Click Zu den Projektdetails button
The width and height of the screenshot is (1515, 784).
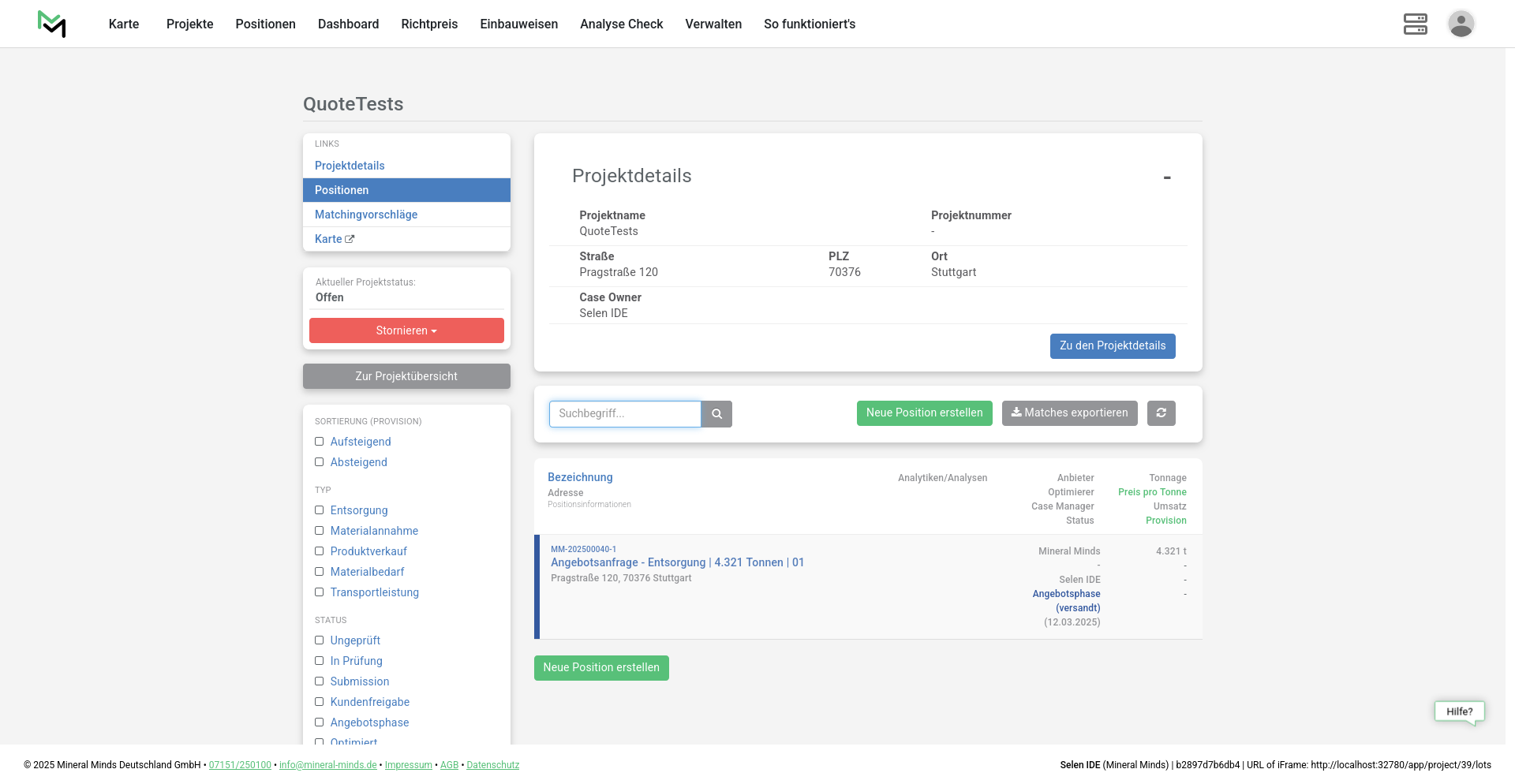pos(1112,346)
